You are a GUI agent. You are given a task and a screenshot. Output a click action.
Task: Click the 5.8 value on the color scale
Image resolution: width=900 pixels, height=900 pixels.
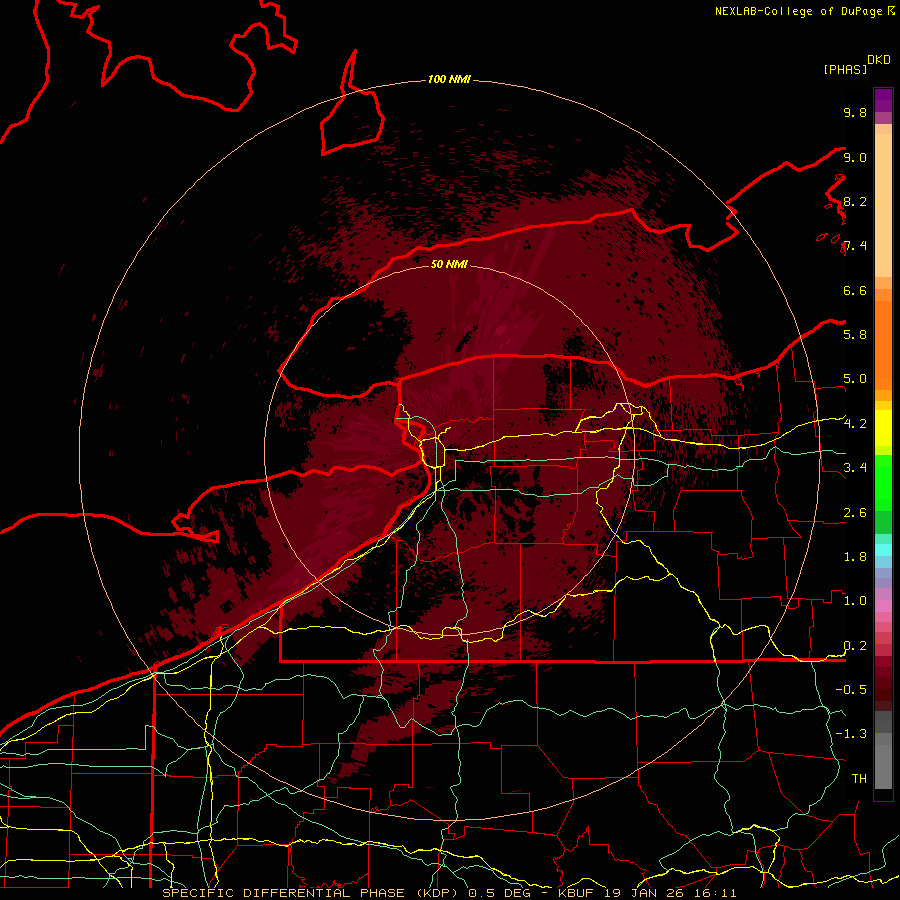coord(855,334)
